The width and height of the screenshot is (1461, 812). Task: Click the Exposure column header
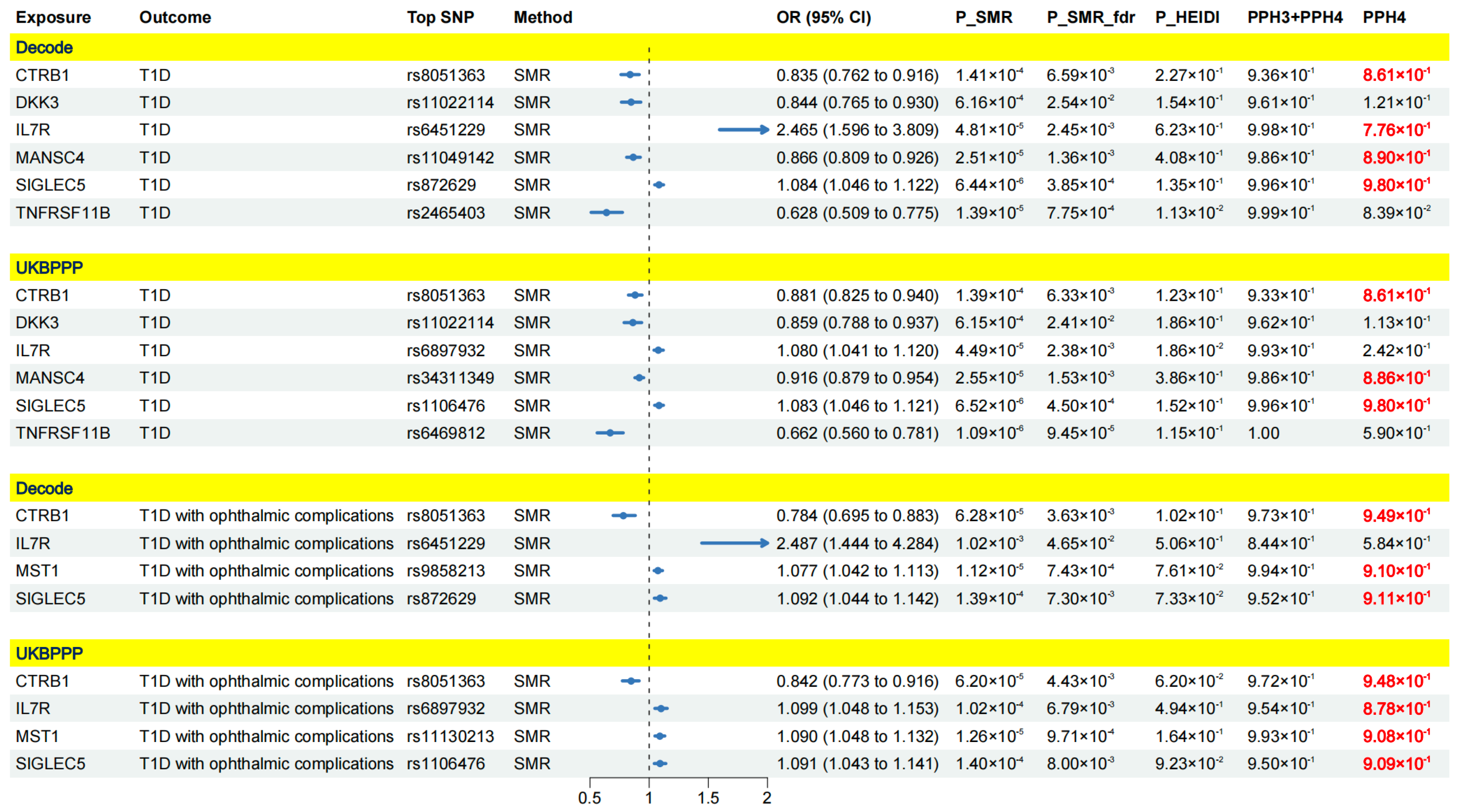[53, 17]
